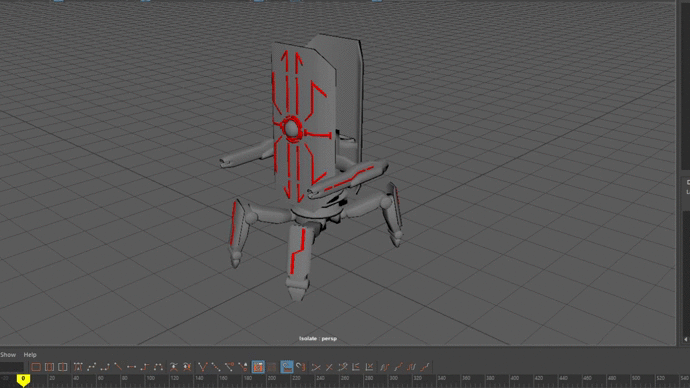This screenshot has width=690, height=388.
Task: Enable stacked curve display
Action: 356,367
